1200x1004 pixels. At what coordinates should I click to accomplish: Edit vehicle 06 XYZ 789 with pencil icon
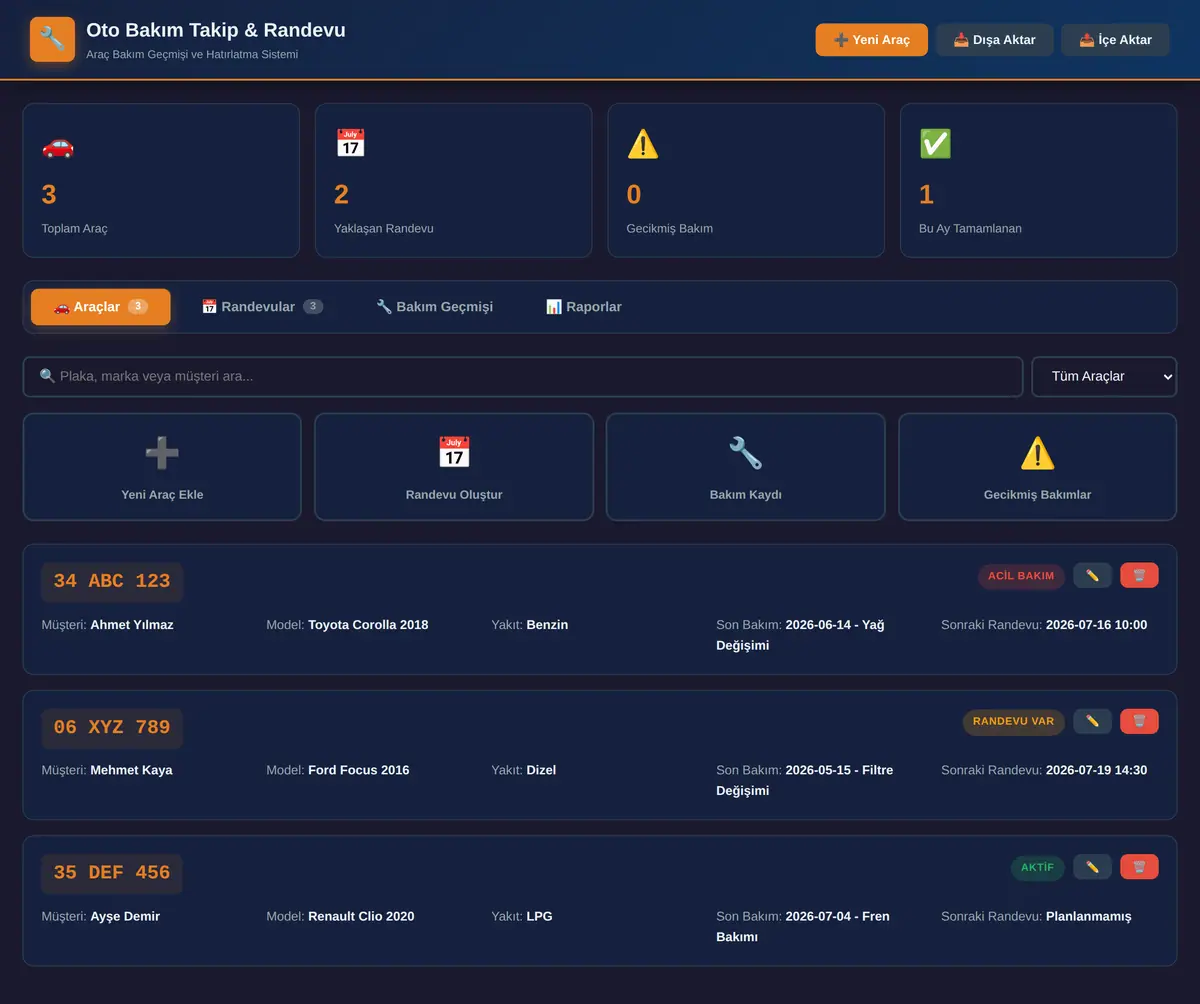[x=1092, y=721]
